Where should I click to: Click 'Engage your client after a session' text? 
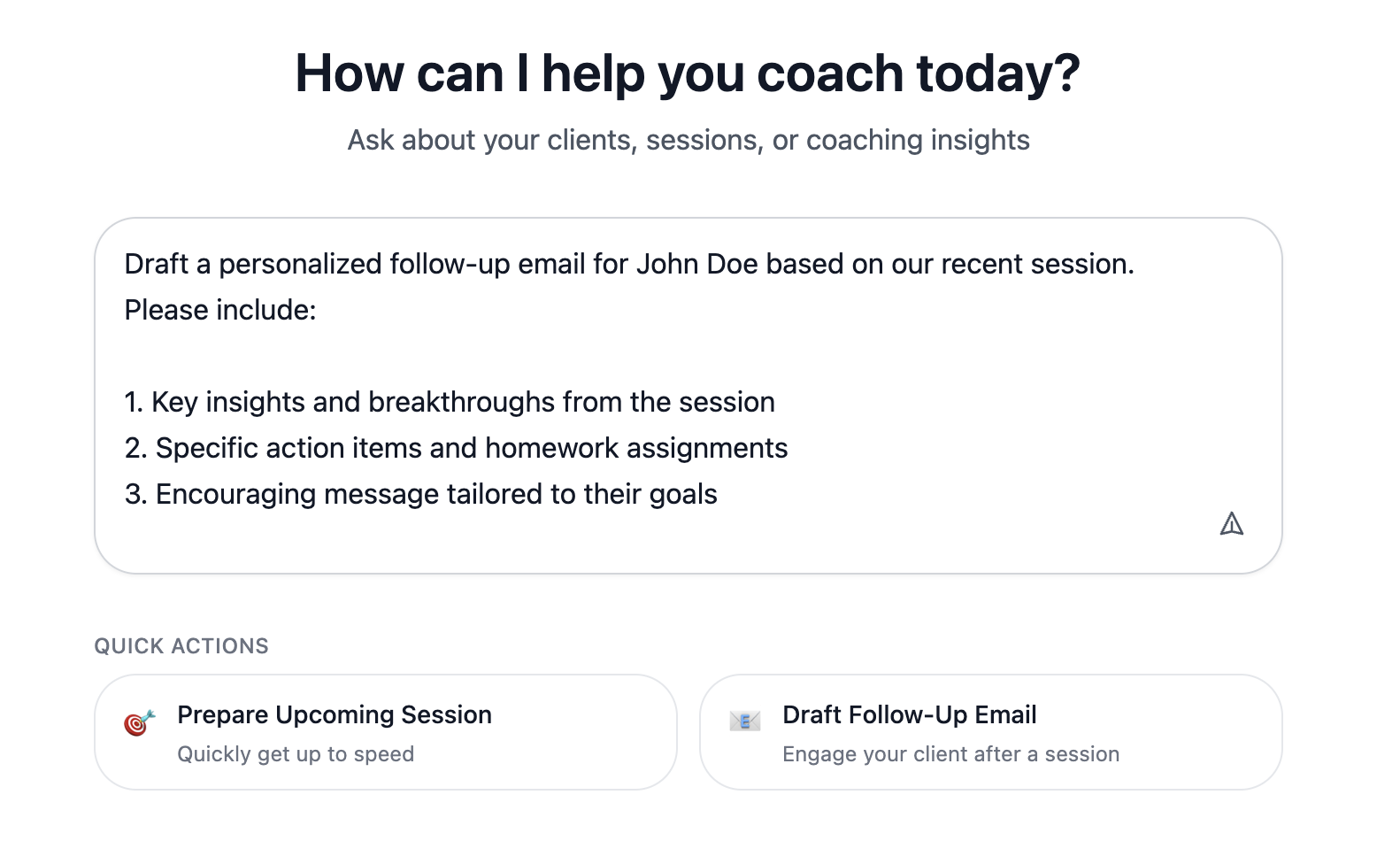[950, 754]
